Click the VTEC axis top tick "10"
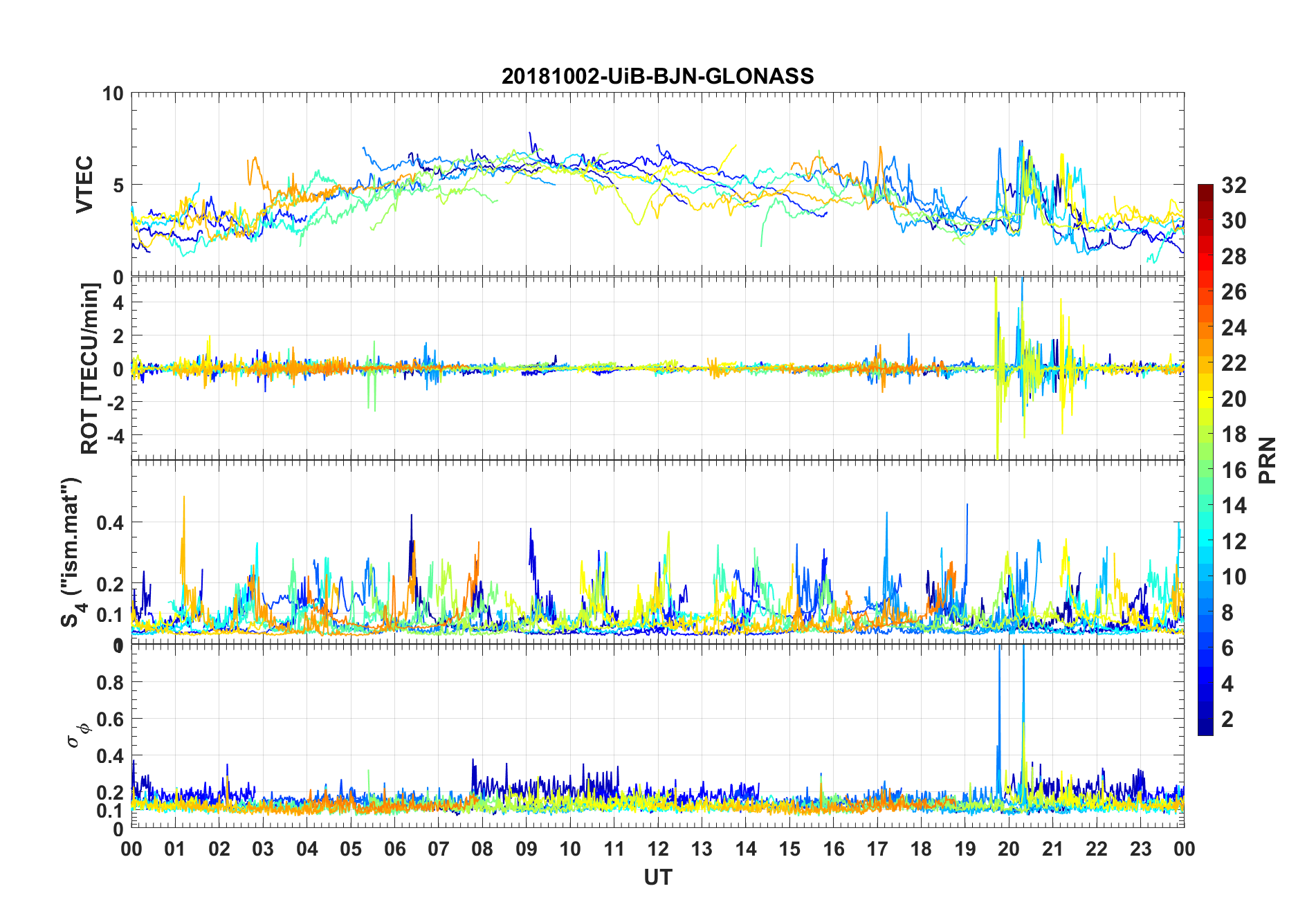Viewport: 1316px width, 920px height. tap(113, 93)
